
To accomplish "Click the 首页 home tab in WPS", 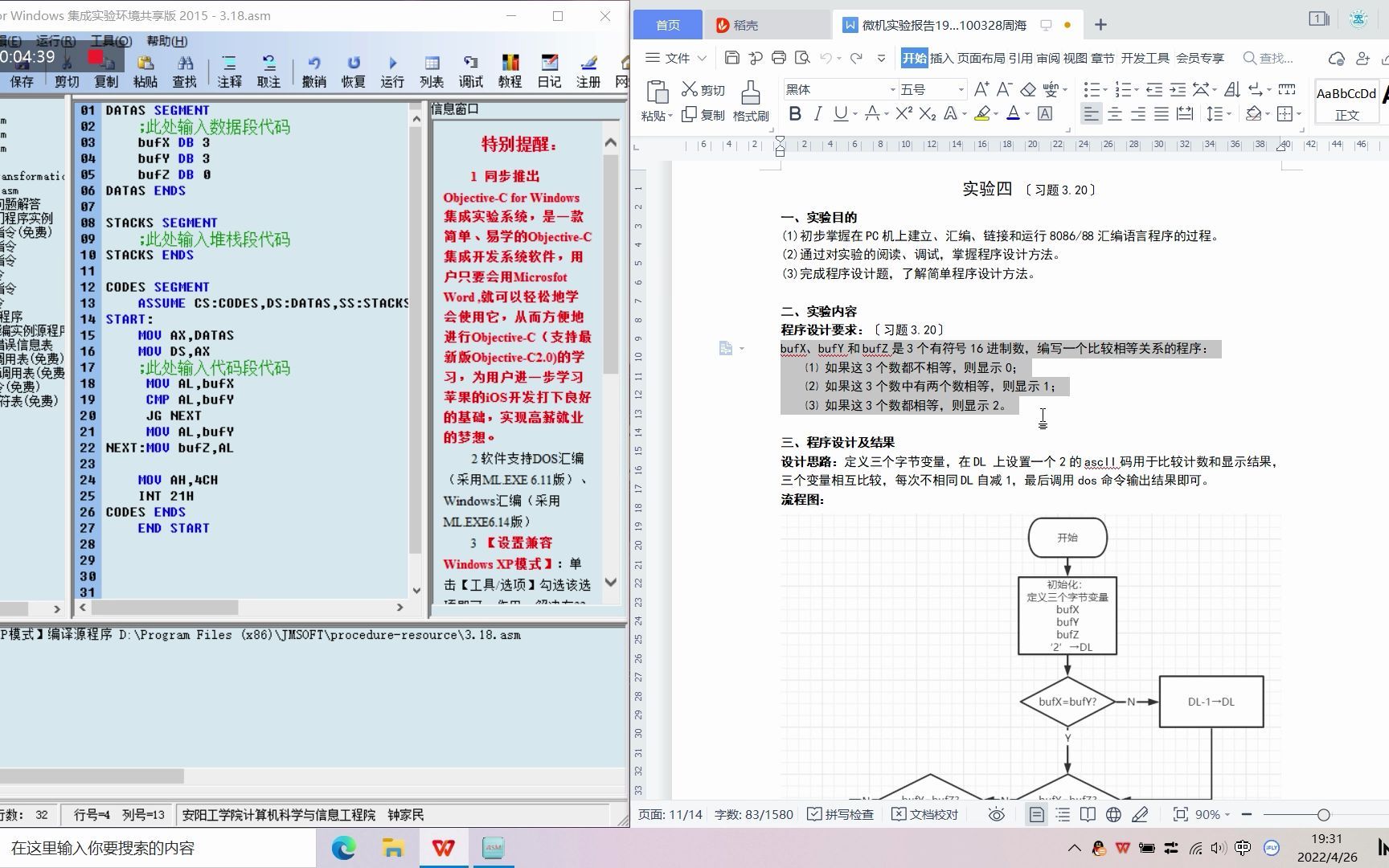I will (668, 25).
